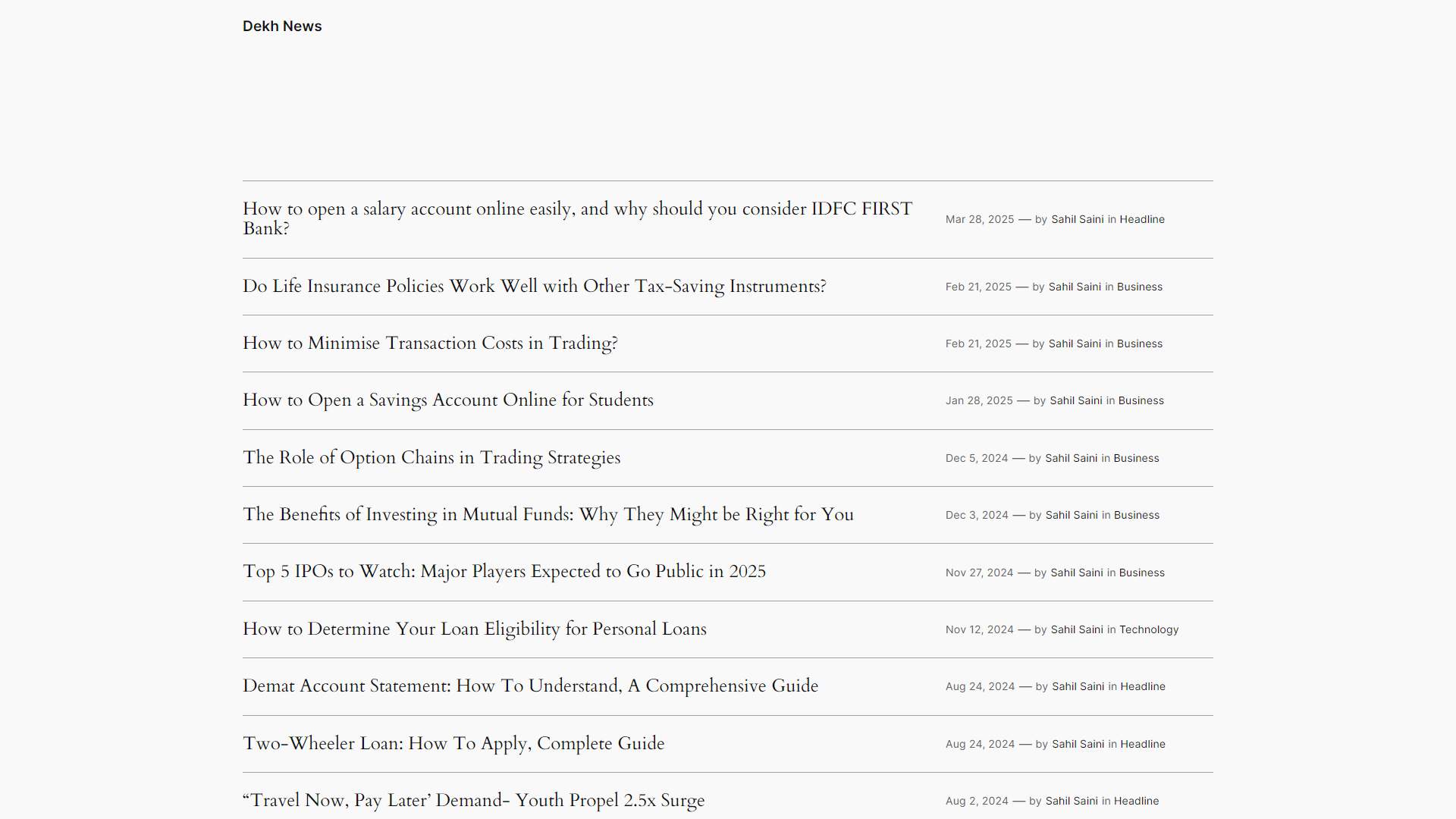Viewport: 1456px width, 819px height.
Task: Click Headline category on Mar 28, 2025 post
Action: coord(1141,220)
